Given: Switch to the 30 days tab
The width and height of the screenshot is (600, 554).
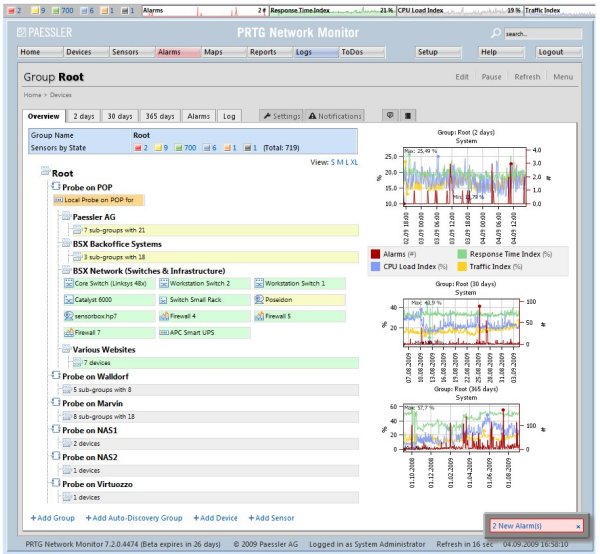Looking at the screenshot, I should (120, 116).
